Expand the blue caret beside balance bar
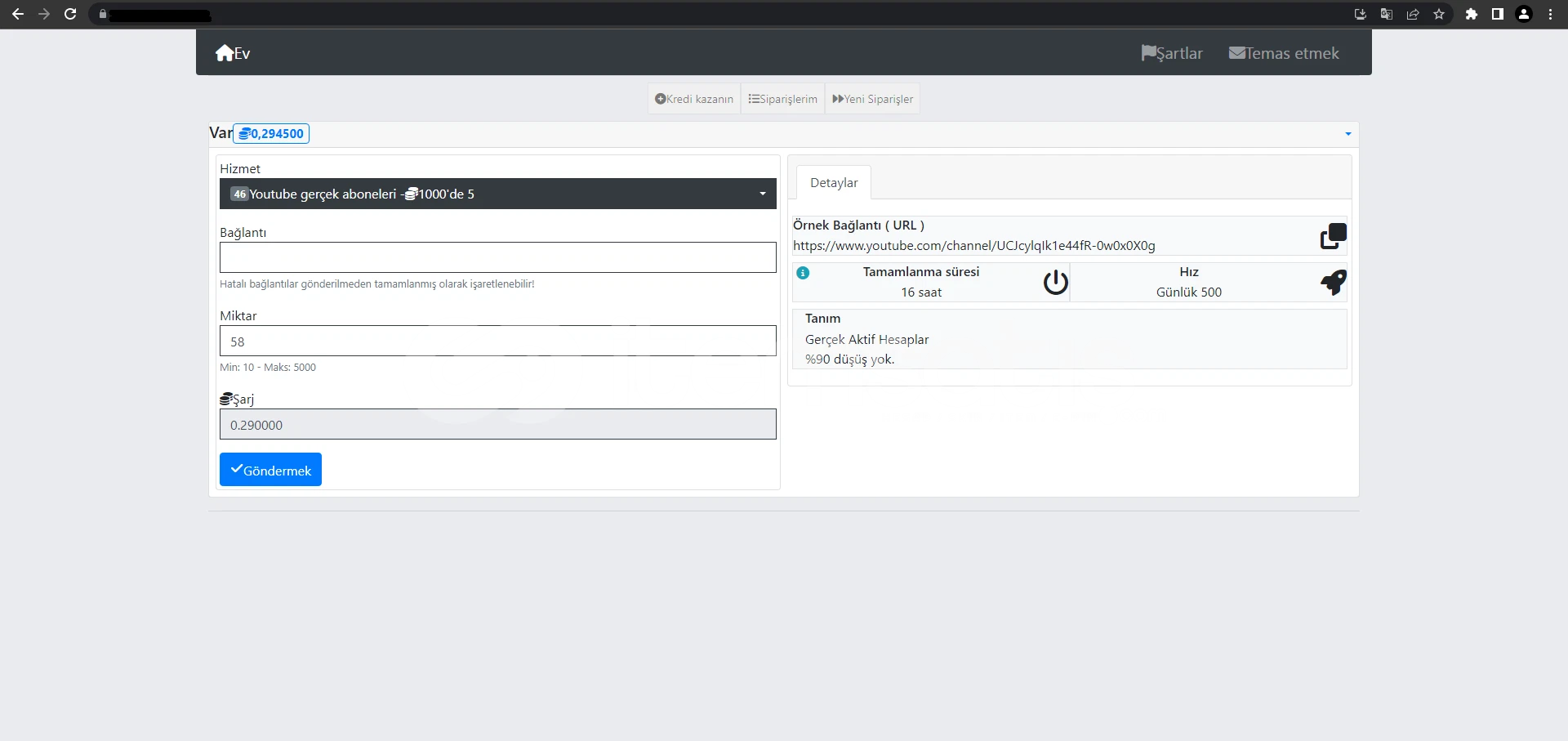1568x741 pixels. coord(1347,134)
